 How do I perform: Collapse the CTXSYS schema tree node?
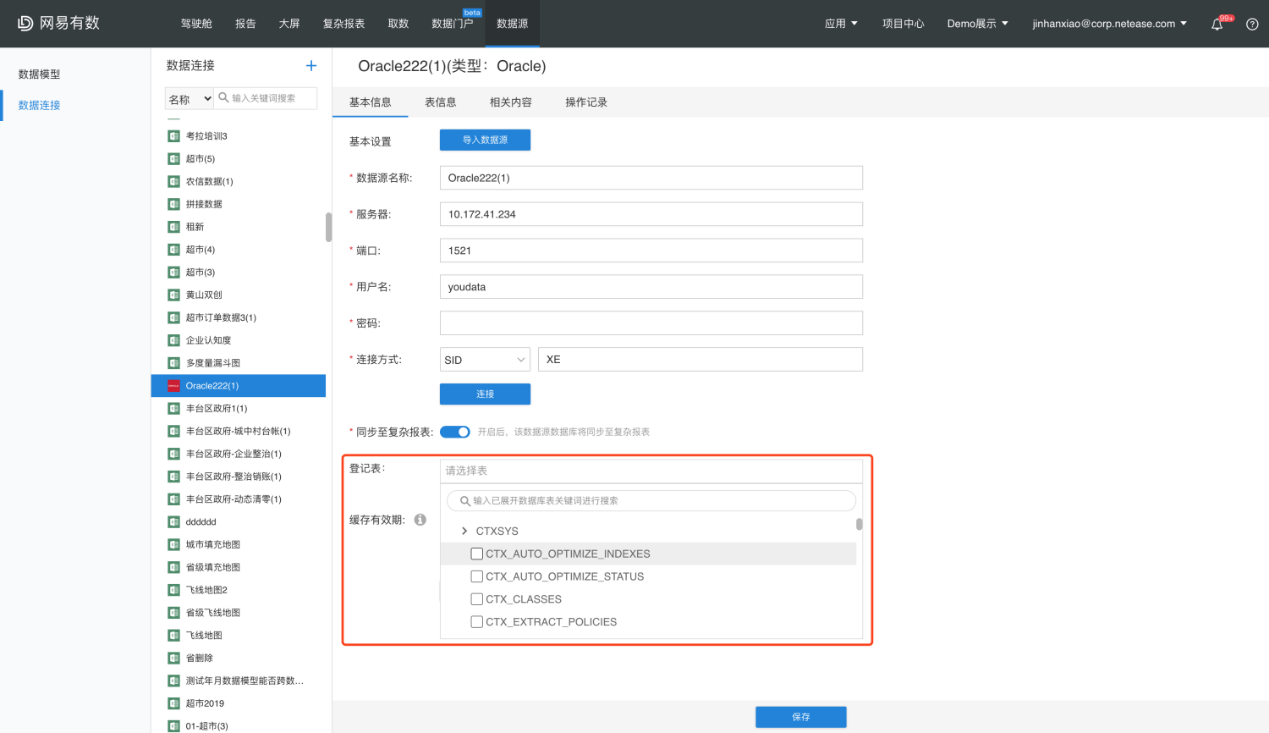coord(464,531)
